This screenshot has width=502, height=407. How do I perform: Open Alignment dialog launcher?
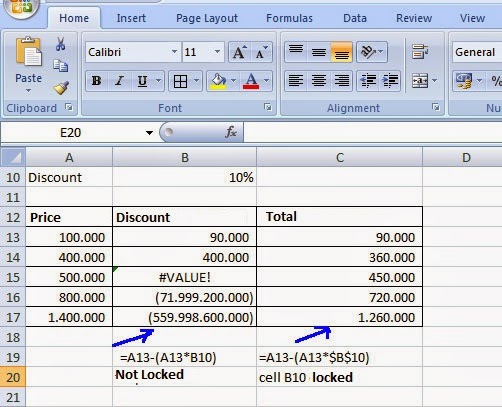[435, 107]
